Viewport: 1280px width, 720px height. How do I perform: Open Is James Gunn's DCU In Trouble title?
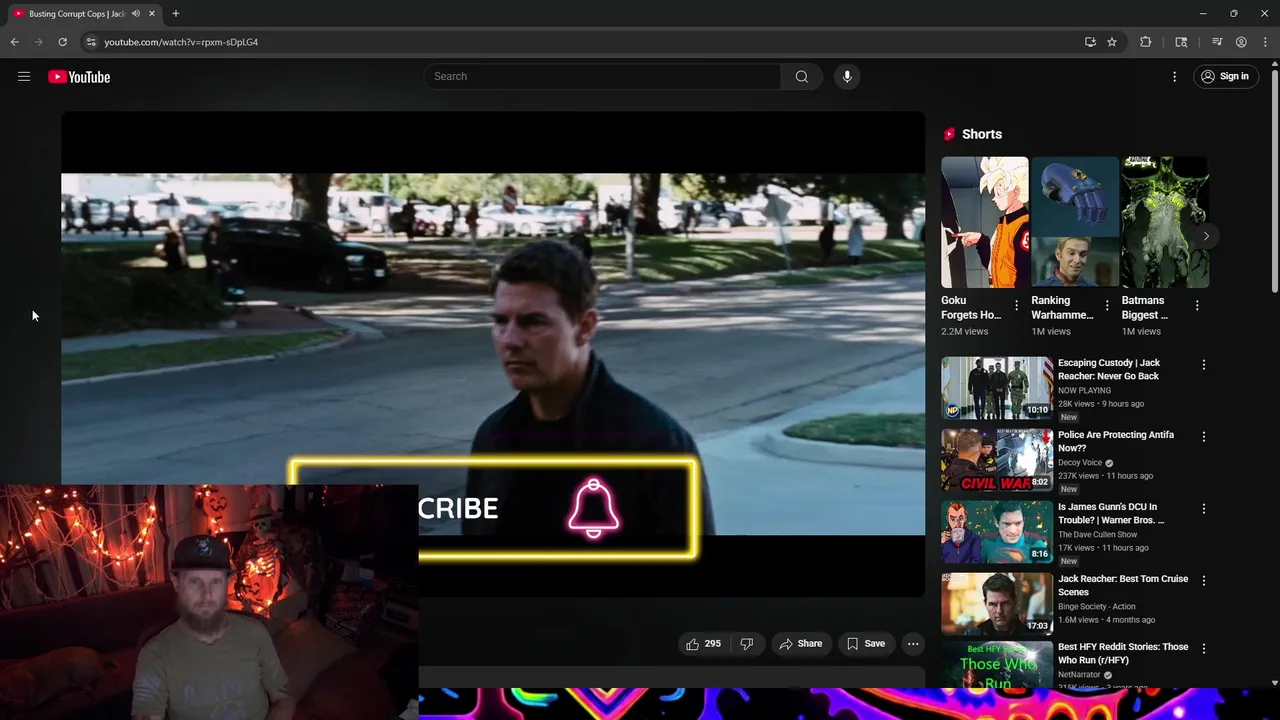coord(1111,513)
